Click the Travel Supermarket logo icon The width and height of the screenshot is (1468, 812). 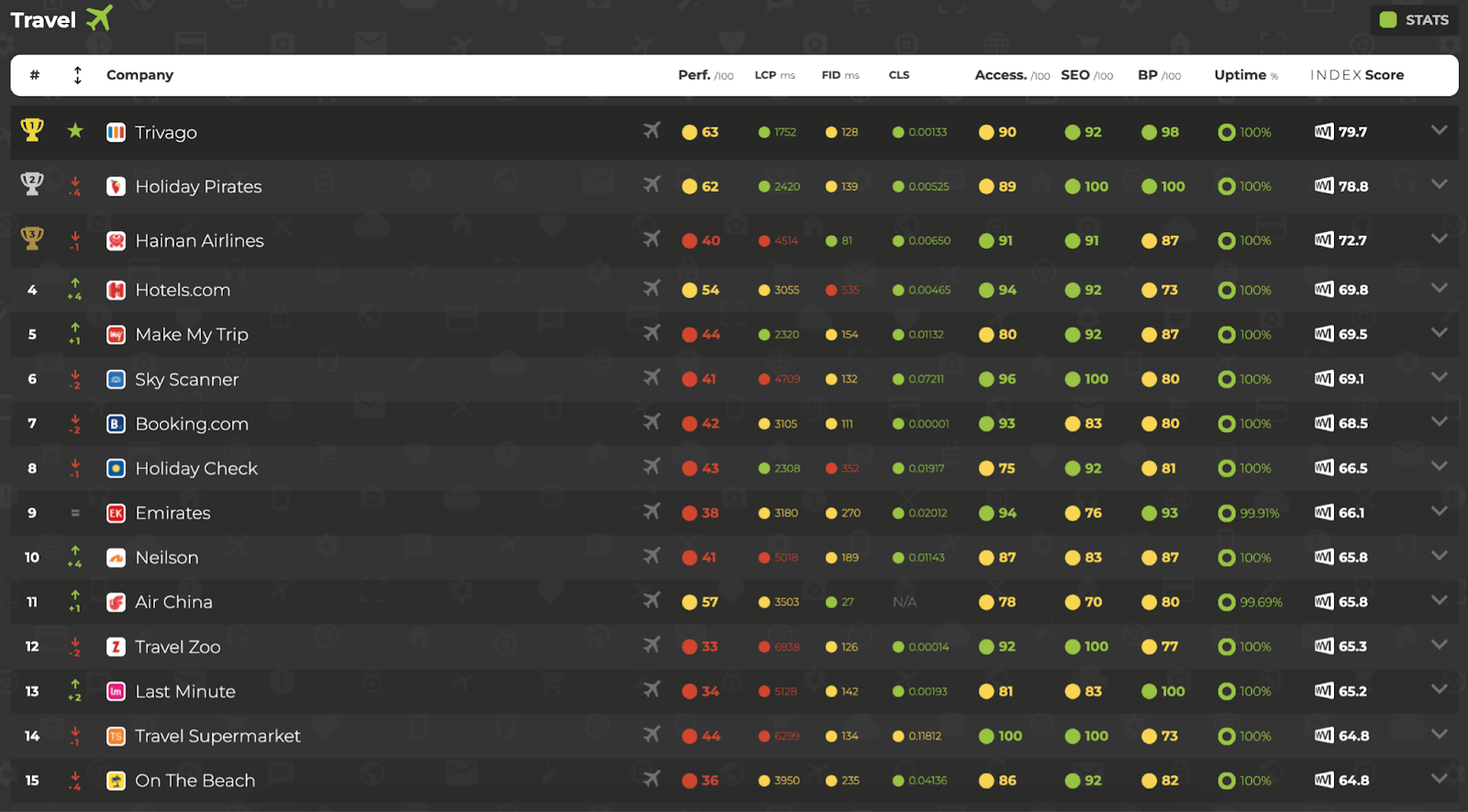tap(116, 736)
